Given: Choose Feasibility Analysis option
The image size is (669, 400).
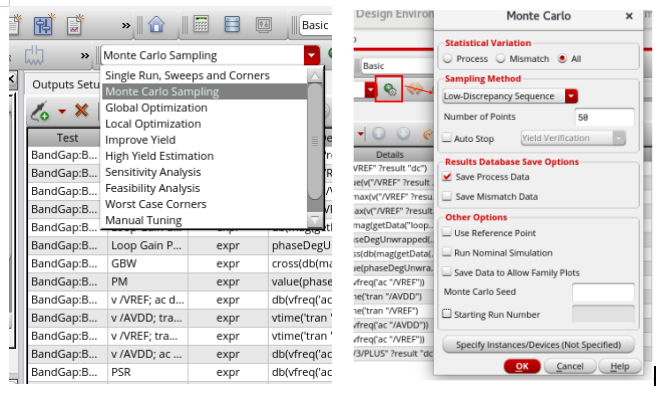Looking at the screenshot, I should [x=204, y=188].
